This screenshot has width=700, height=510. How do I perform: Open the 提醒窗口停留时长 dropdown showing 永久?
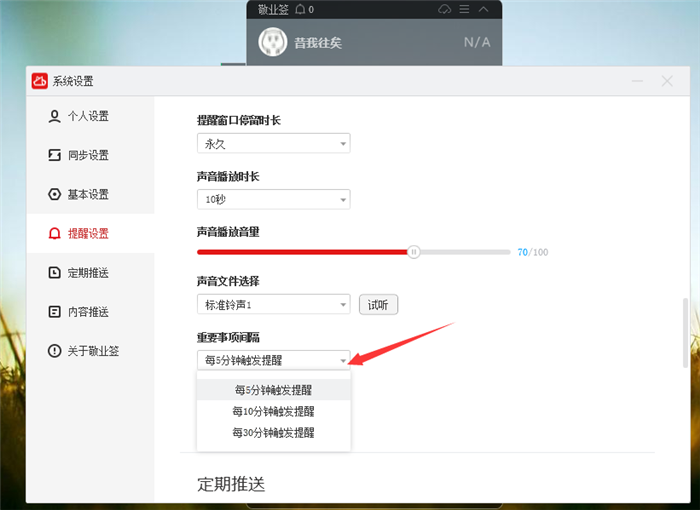click(x=274, y=143)
